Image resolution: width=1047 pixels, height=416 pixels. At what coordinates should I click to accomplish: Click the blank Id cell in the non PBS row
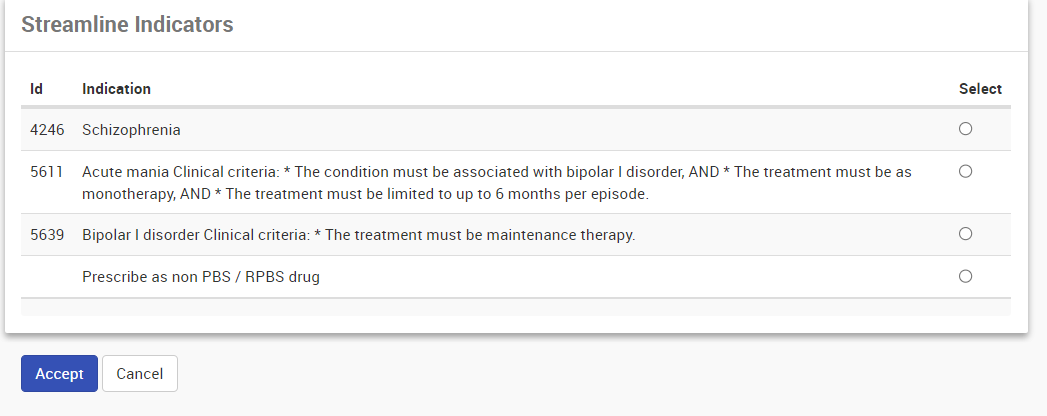pyautogui.click(x=47, y=277)
